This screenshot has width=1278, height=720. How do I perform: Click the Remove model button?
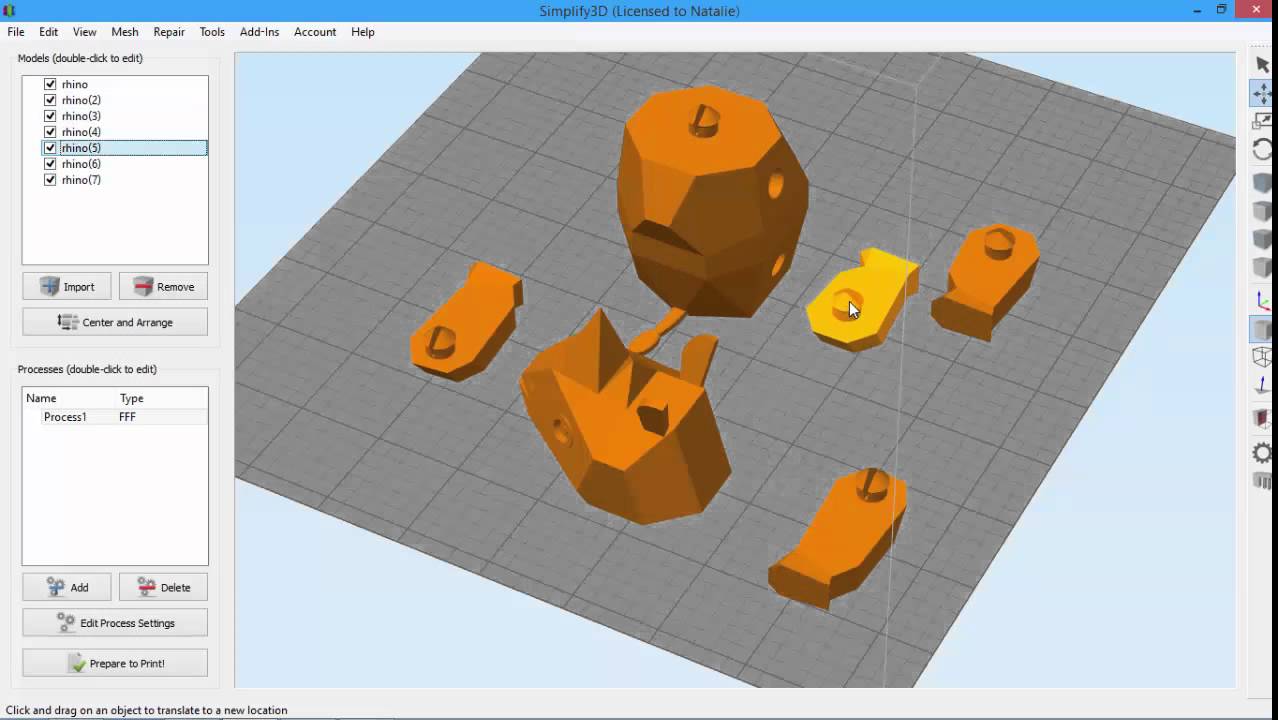point(163,286)
